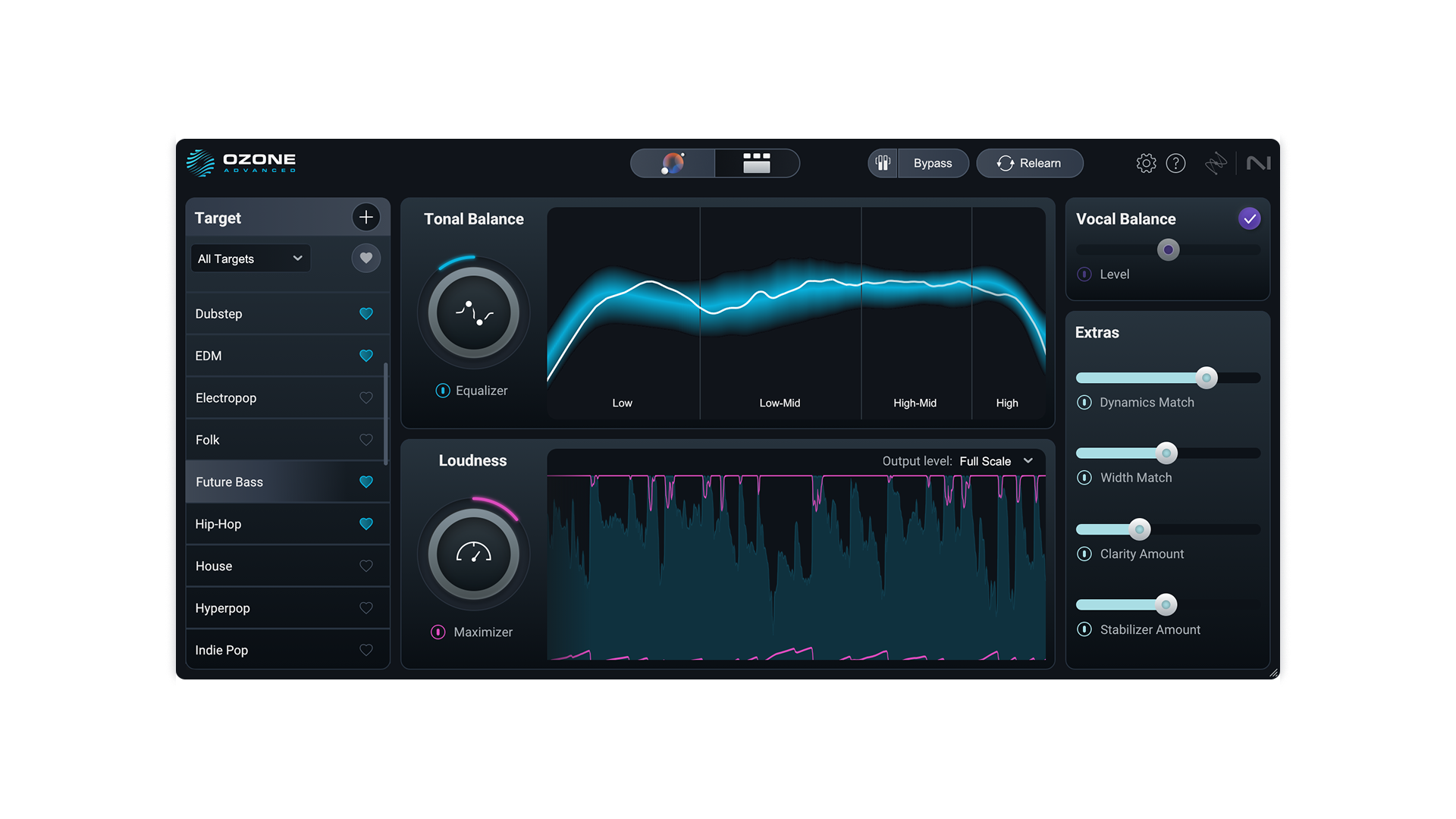This screenshot has height=819, width=1456.
Task: Open the settings gear
Action: (x=1147, y=163)
